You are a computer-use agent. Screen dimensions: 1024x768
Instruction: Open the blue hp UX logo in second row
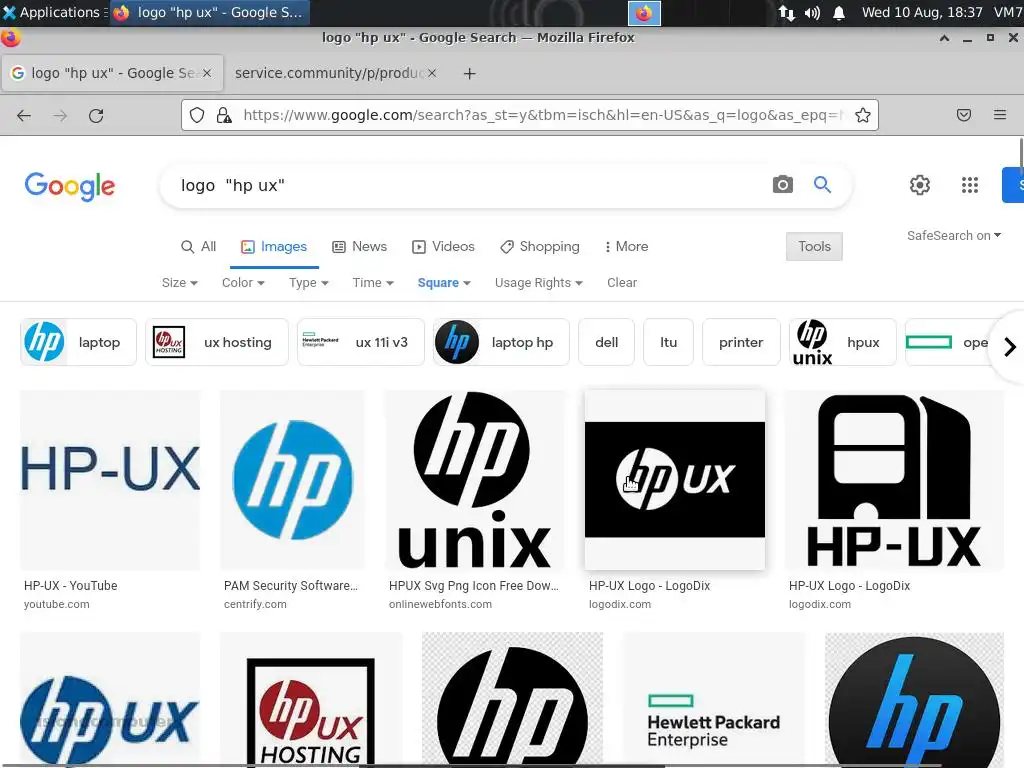110,699
